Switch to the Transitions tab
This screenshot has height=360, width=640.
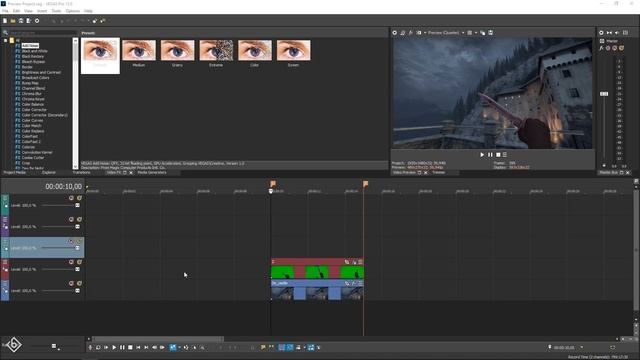click(82, 173)
